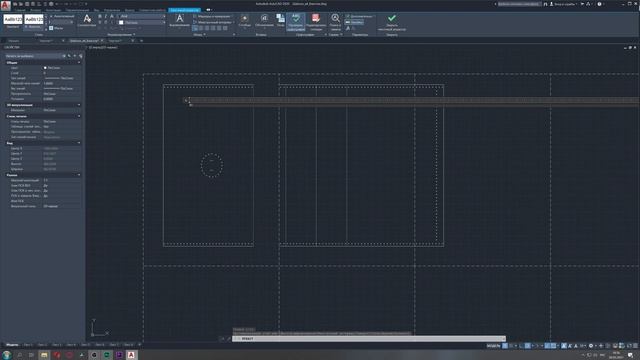The width and height of the screenshot is (640, 360).
Task: Switch to the Annotate ribbon tab
Action: point(53,10)
